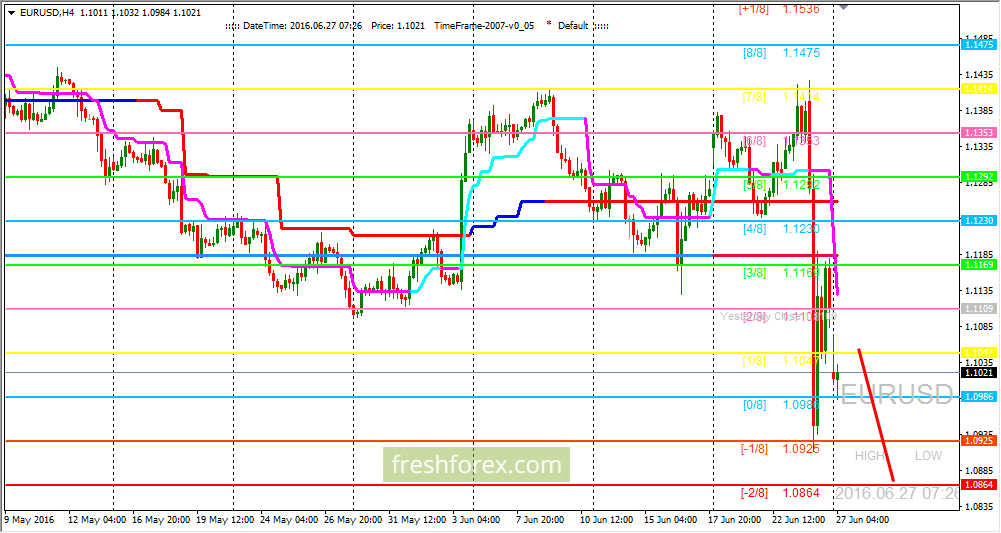Screen dimensions: 1001x533
Task: Click the gray LOW label on chart
Action: pos(928,456)
